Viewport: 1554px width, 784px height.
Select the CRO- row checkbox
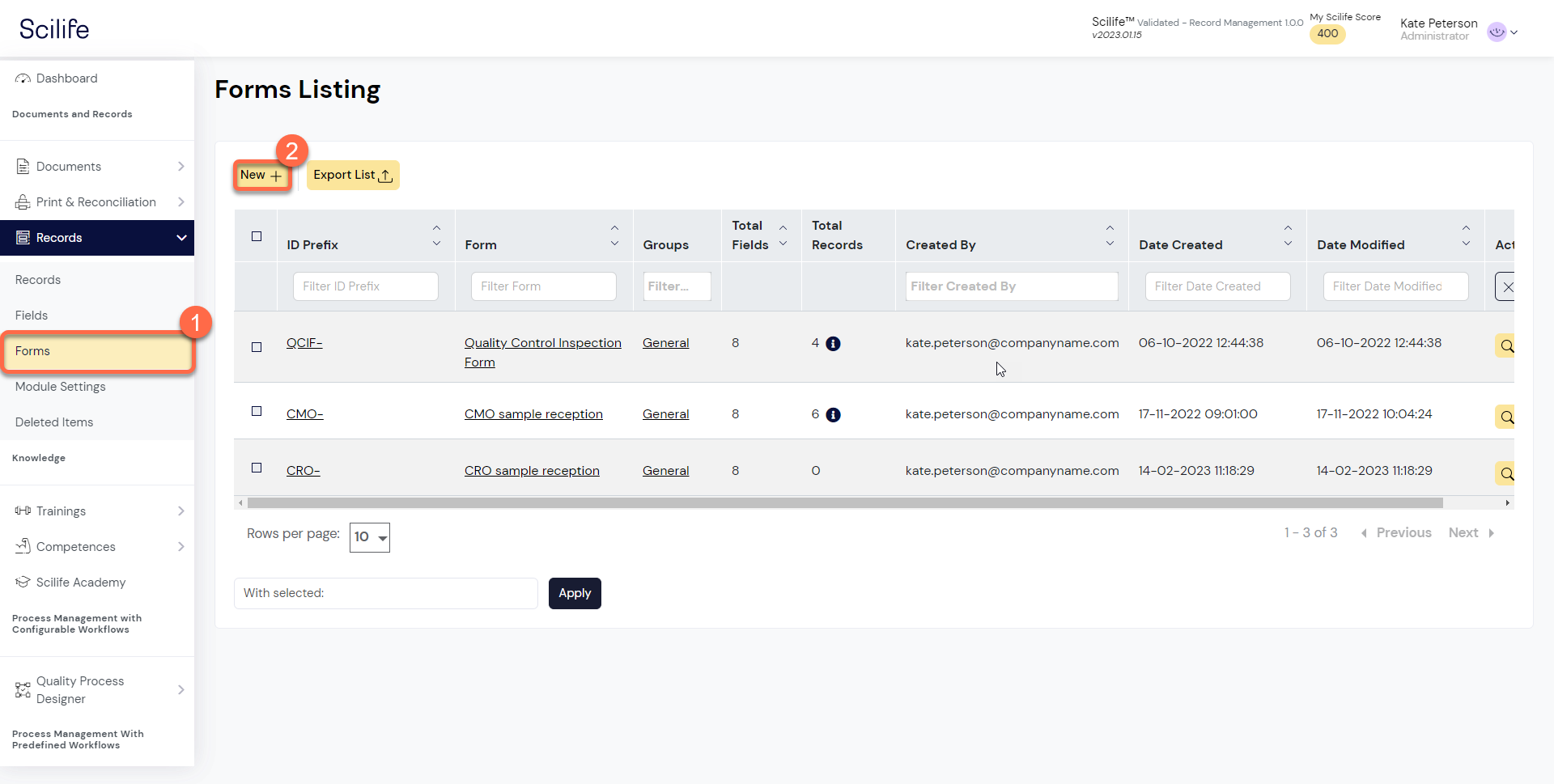(257, 468)
